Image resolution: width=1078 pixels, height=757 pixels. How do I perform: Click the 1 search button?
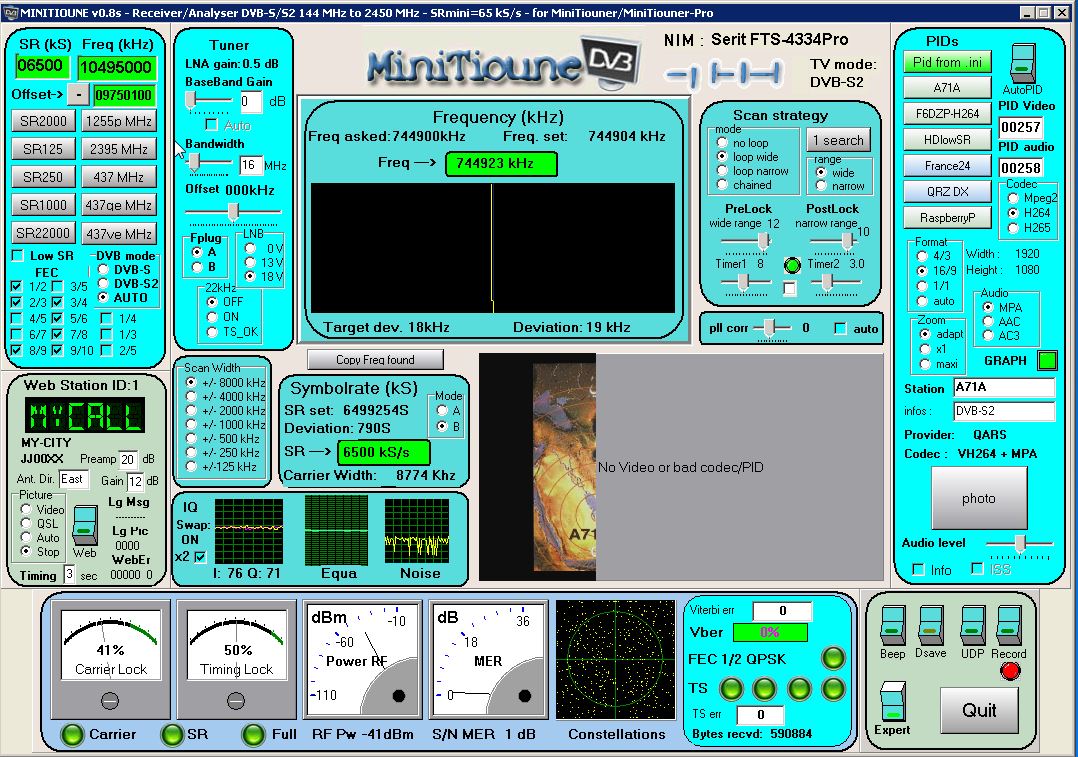tap(838, 140)
